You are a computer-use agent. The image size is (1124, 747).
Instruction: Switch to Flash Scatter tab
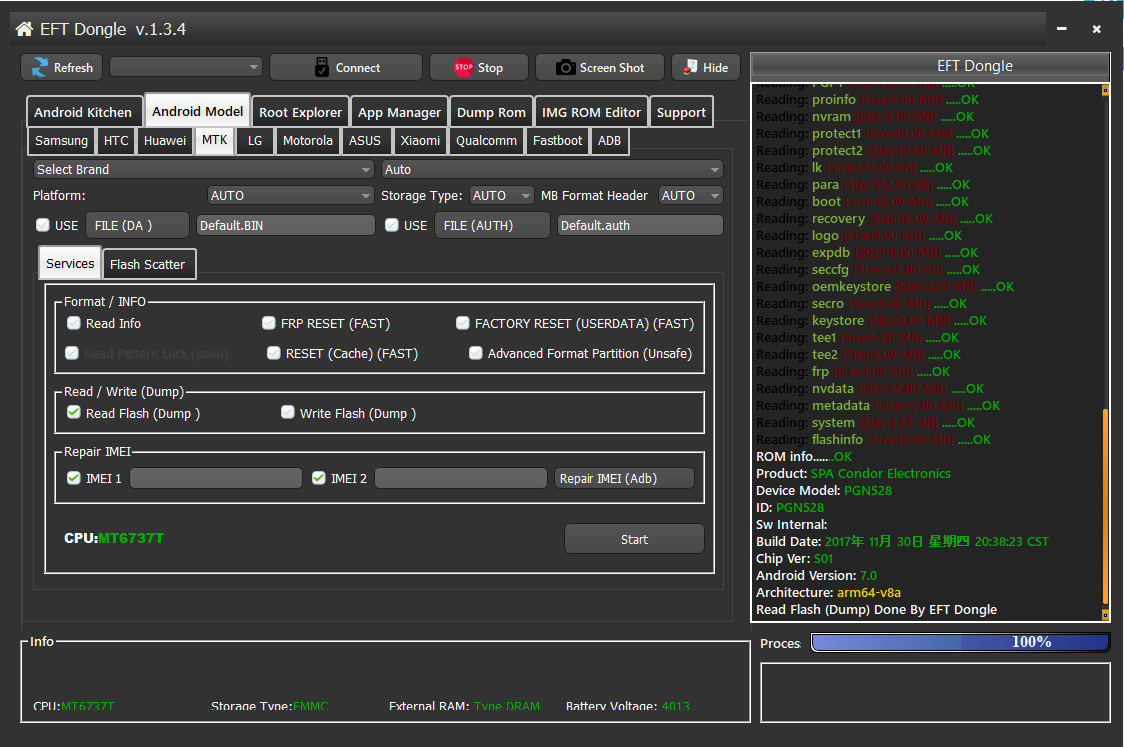[x=148, y=265]
